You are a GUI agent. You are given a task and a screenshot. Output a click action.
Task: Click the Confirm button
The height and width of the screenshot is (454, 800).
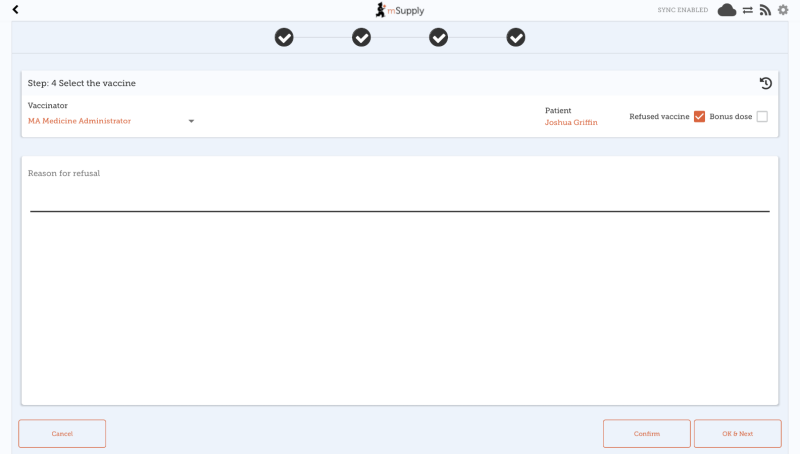pyautogui.click(x=647, y=434)
